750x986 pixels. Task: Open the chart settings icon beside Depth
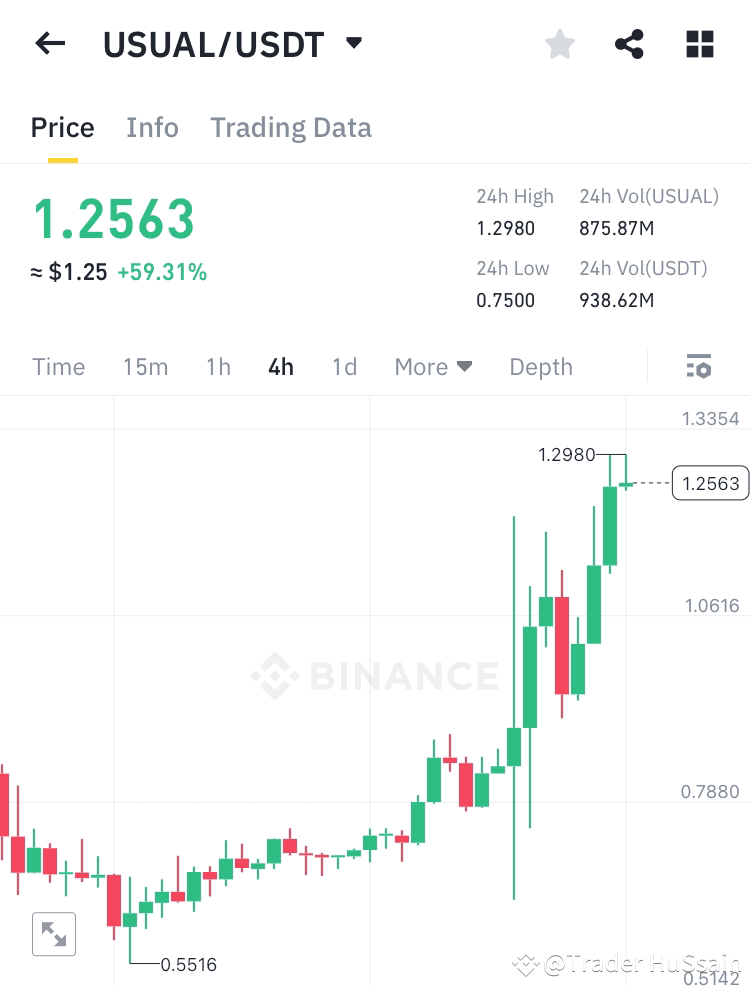698,366
